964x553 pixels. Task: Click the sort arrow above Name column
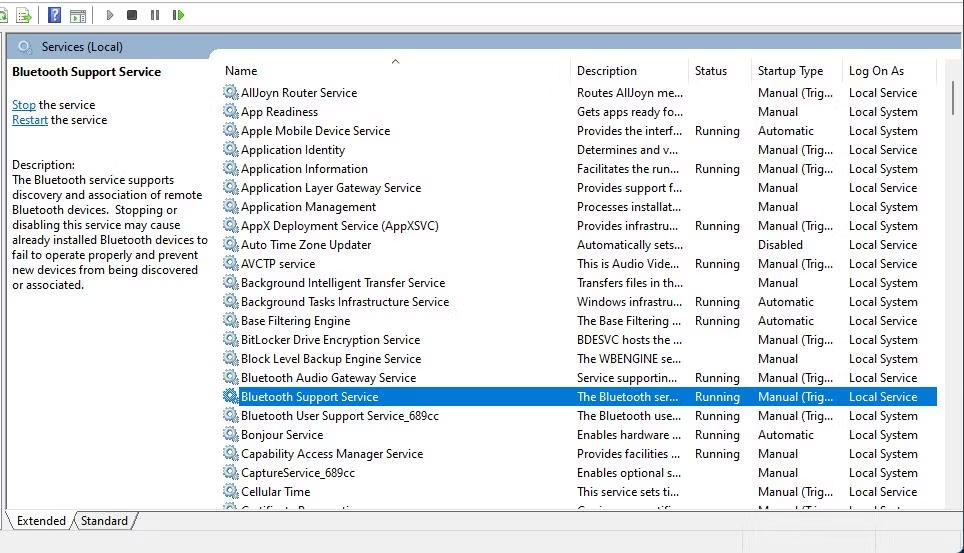[x=395, y=62]
